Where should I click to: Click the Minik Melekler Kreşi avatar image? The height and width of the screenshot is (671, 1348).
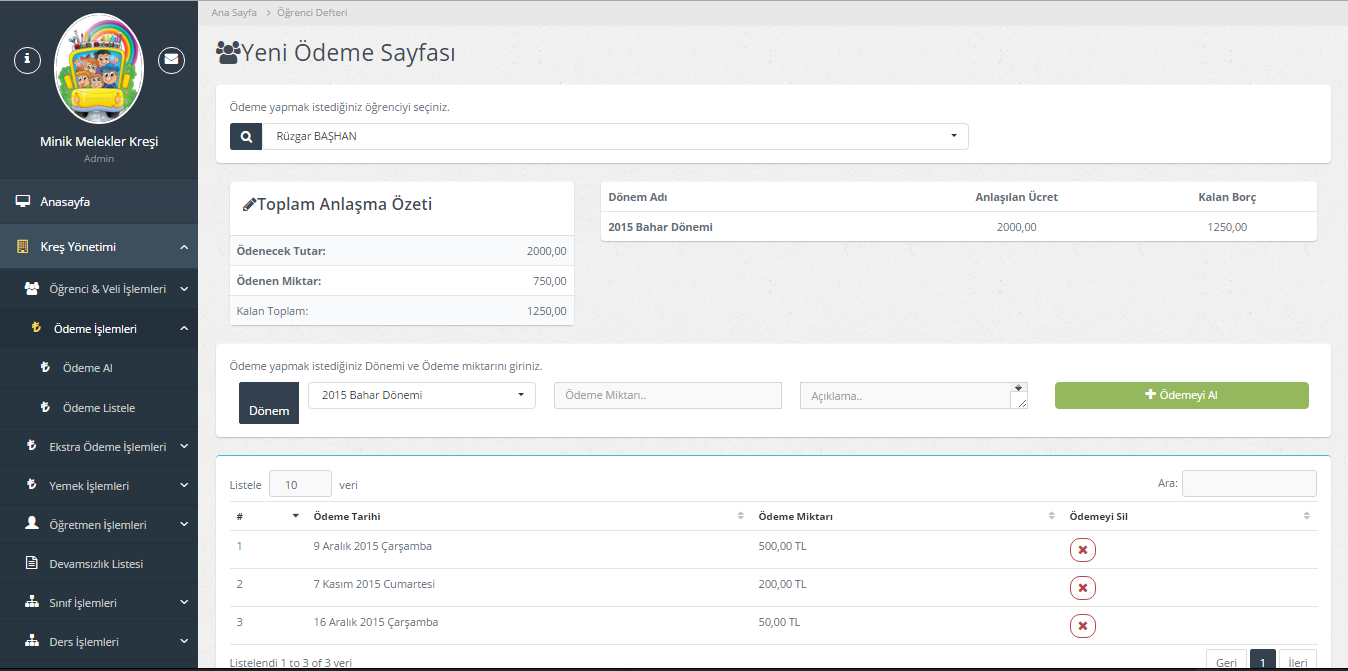[x=99, y=68]
